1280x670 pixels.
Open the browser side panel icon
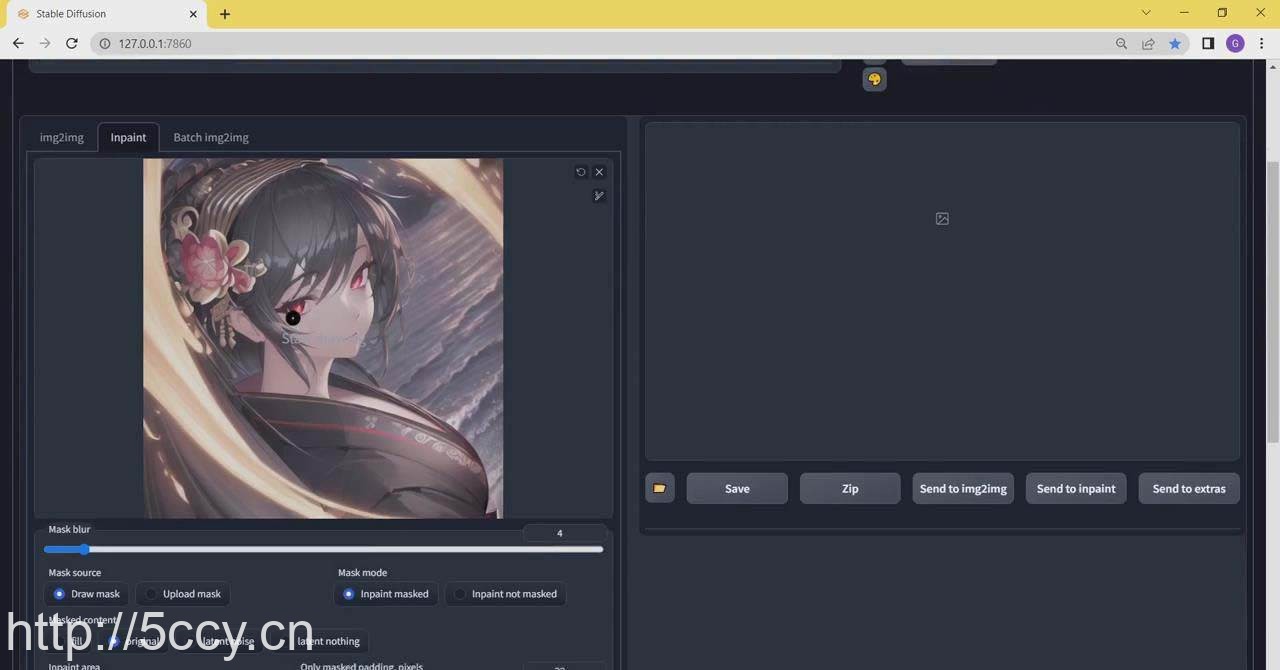tap(1208, 43)
